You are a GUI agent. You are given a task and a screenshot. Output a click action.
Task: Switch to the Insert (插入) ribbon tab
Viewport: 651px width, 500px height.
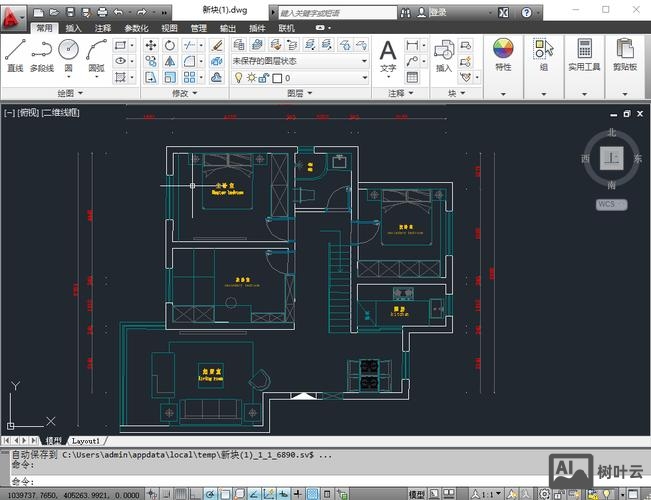coord(74,28)
